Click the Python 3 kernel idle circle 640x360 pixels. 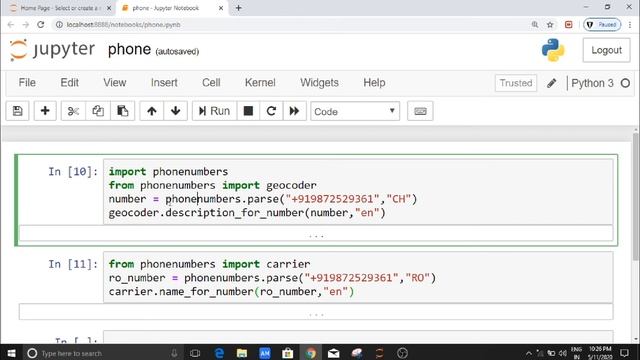(625, 83)
